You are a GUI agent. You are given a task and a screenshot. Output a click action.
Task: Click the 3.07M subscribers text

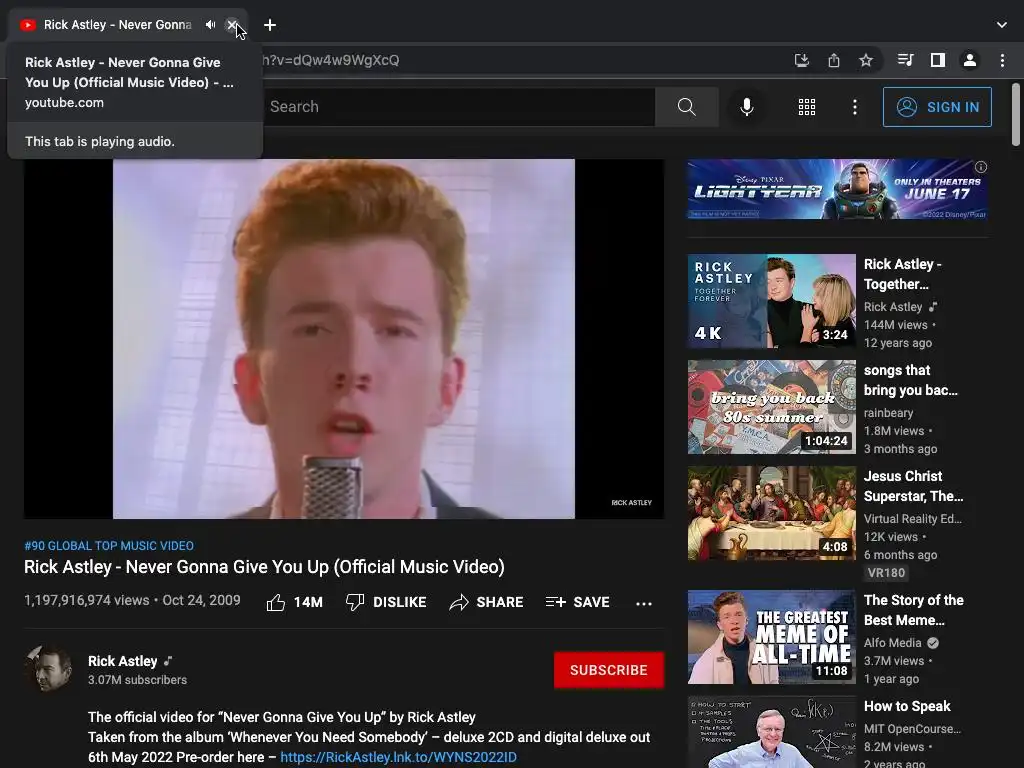137,680
